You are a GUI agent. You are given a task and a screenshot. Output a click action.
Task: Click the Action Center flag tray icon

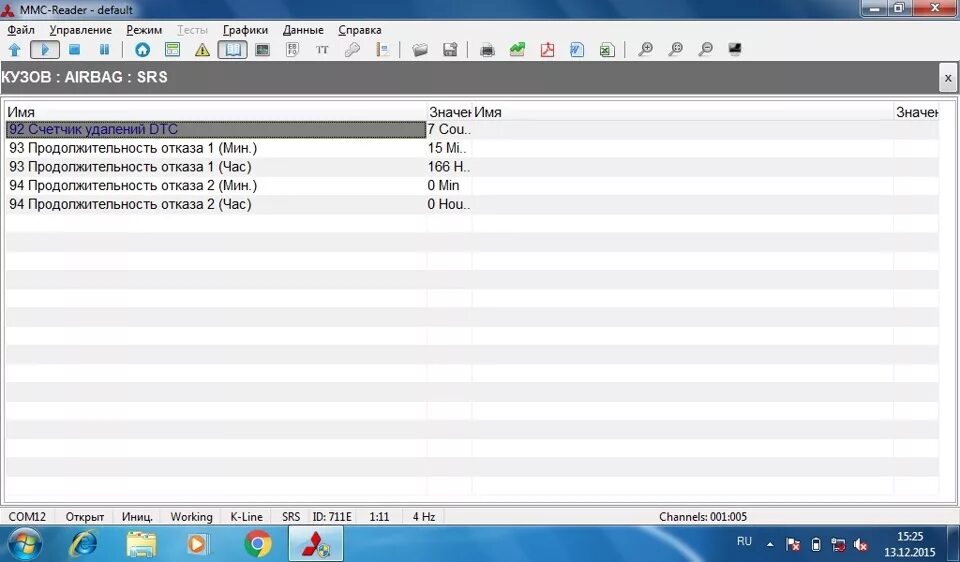click(793, 544)
